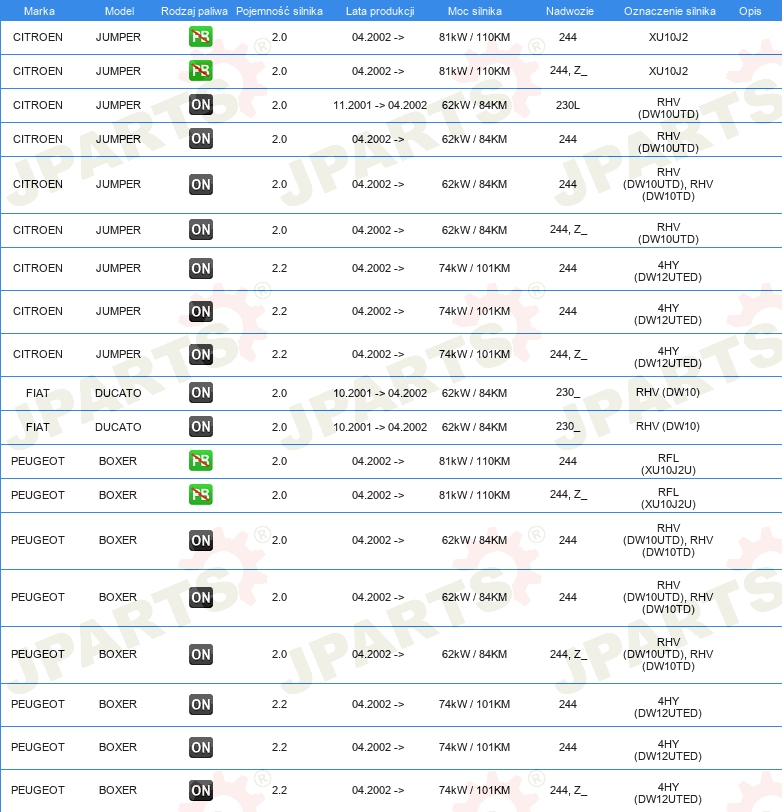Click 62kW / 84KM in Peugeot 244, Z_ row
The height and width of the screenshot is (812, 782).
click(x=474, y=654)
